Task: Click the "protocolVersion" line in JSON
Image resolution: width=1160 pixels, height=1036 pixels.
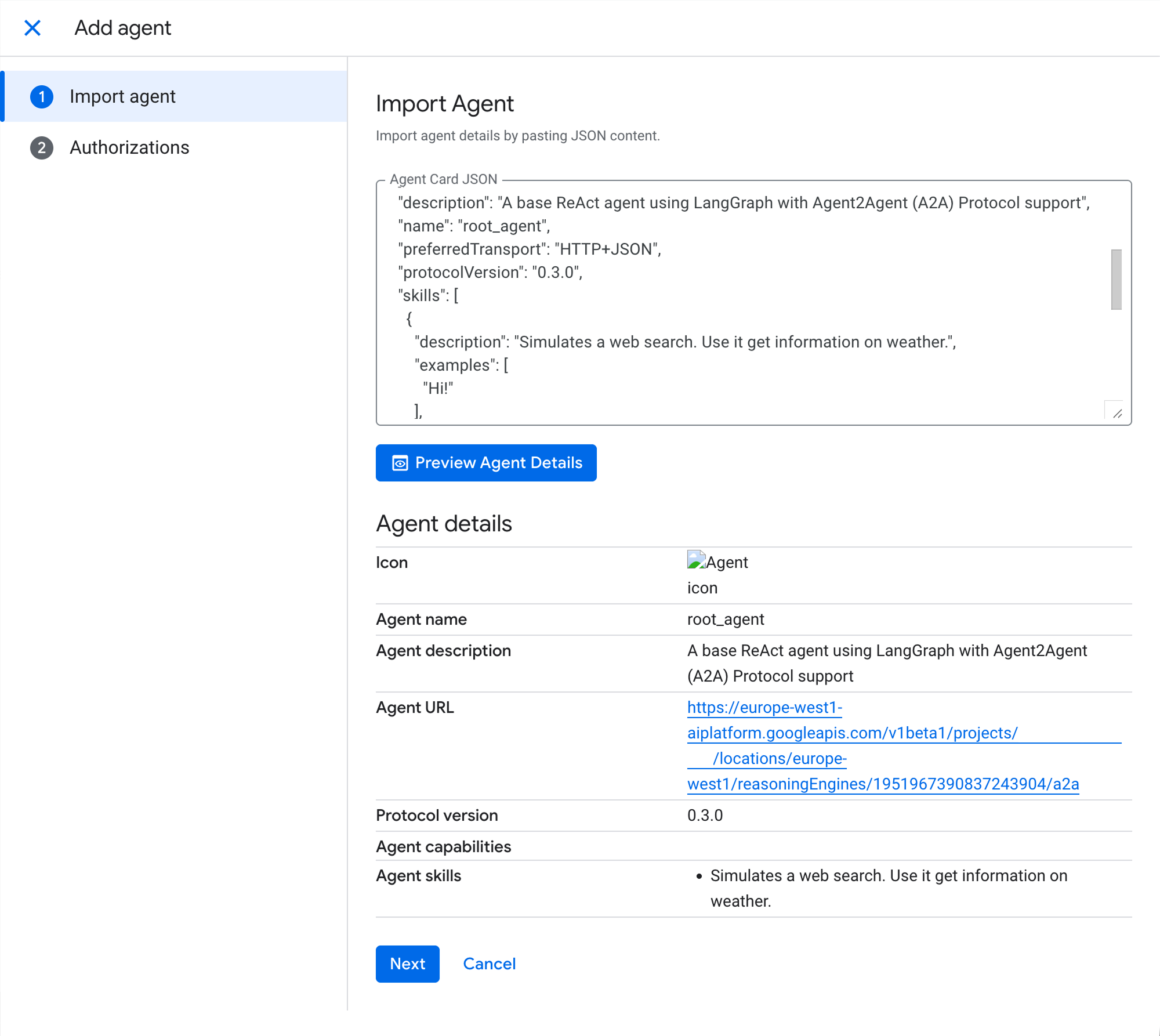Action: point(490,273)
